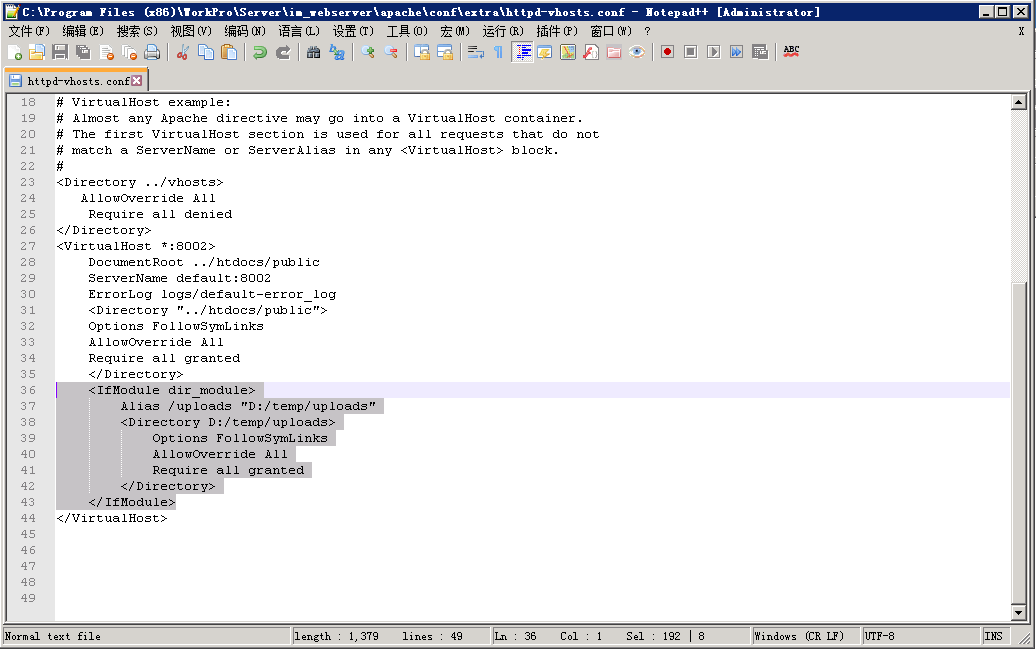The height and width of the screenshot is (649, 1036).
Task: Toggle the monitoring eye icon
Action: (637, 52)
